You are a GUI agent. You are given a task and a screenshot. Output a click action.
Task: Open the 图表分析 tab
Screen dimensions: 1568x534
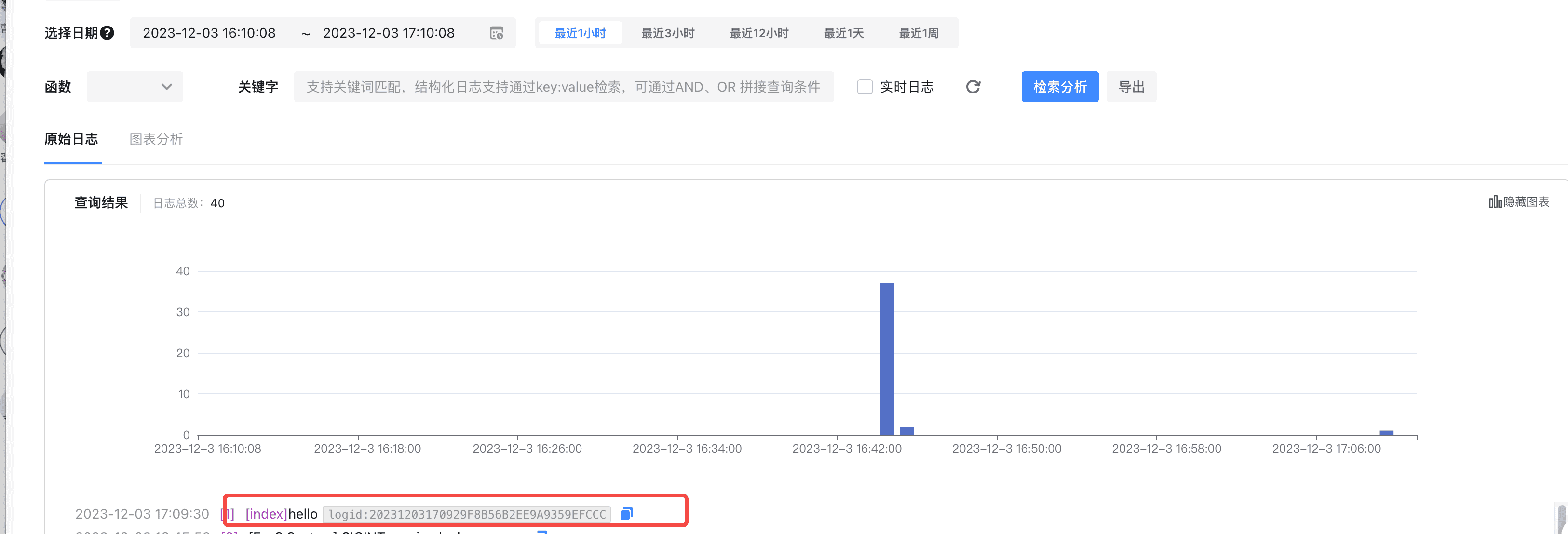156,139
